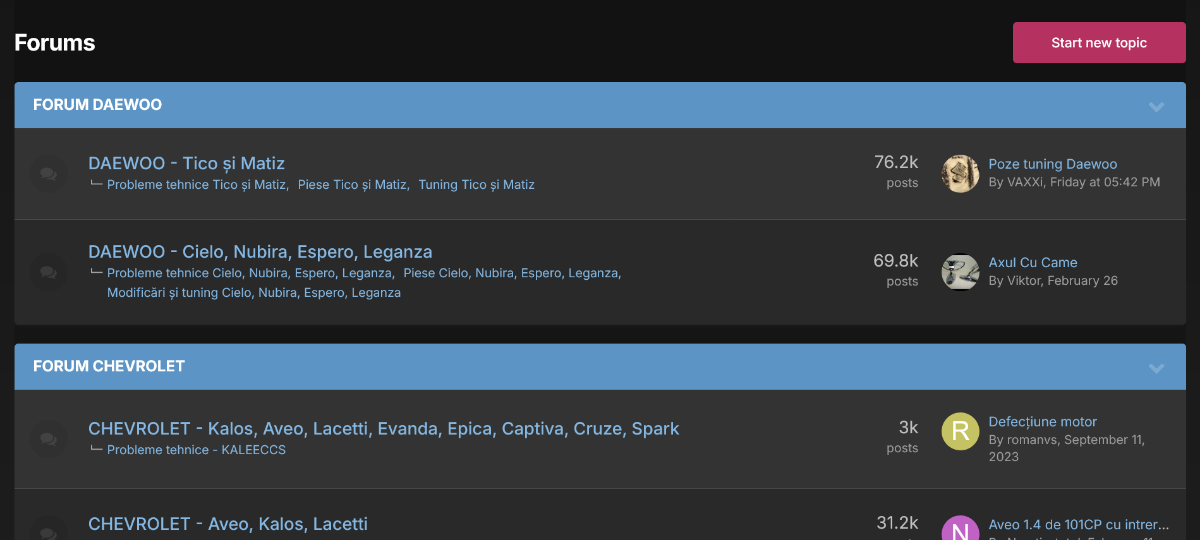1200x540 pixels.
Task: Open Probleme tehnice Tico și Matiz subforum
Action: 197,185
